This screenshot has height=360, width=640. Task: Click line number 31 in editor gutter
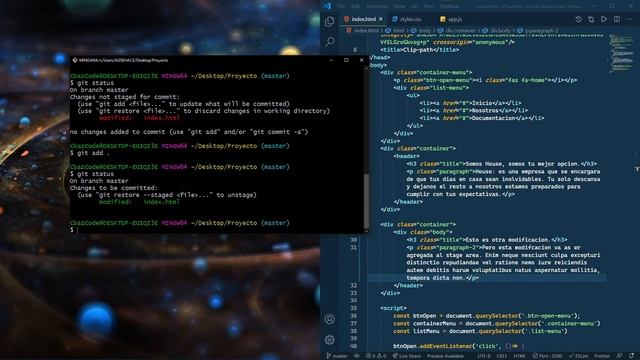(353, 247)
